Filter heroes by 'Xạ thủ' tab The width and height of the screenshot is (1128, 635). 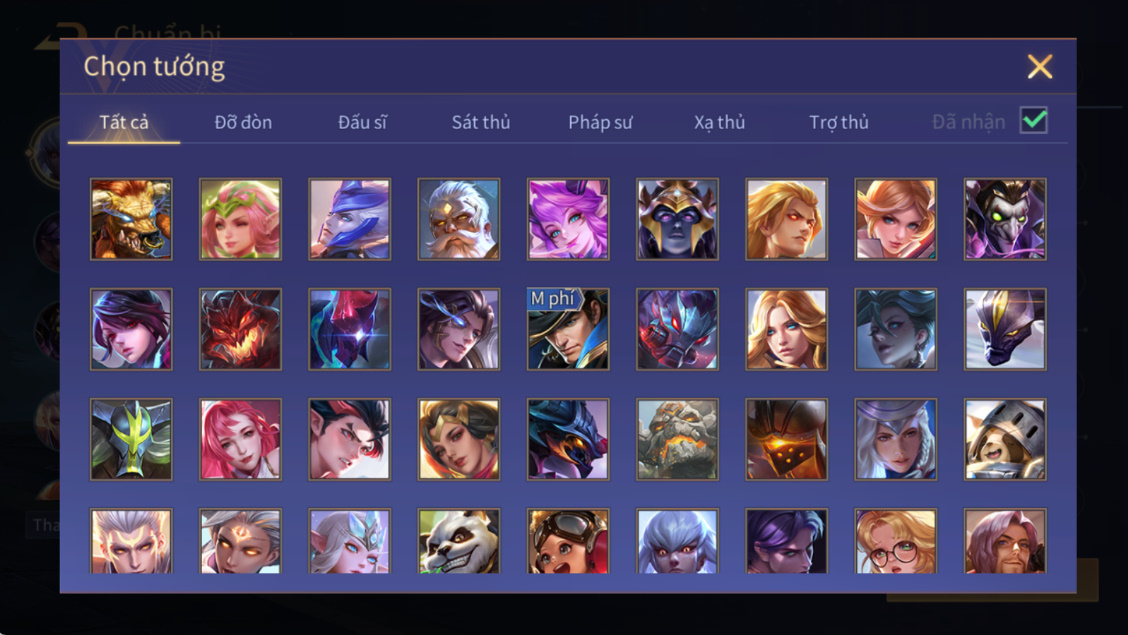pos(719,122)
